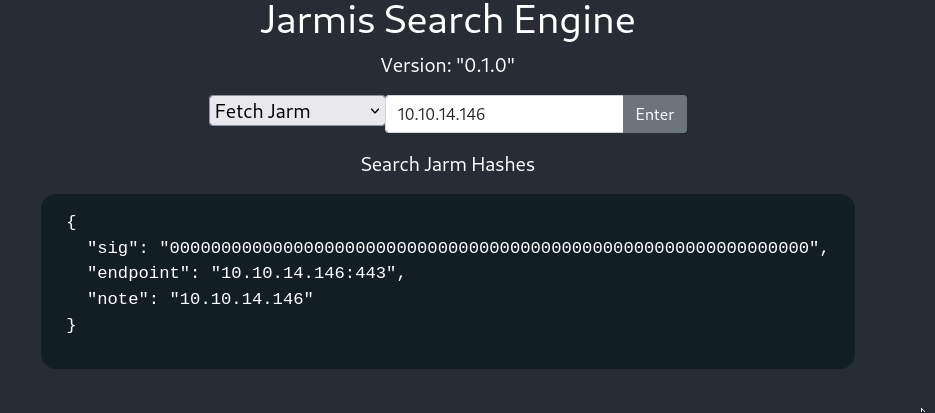Viewport: 935px width, 413px height.
Task: Click the Fetch Jarm text in the select box
Action: pyautogui.click(x=262, y=111)
